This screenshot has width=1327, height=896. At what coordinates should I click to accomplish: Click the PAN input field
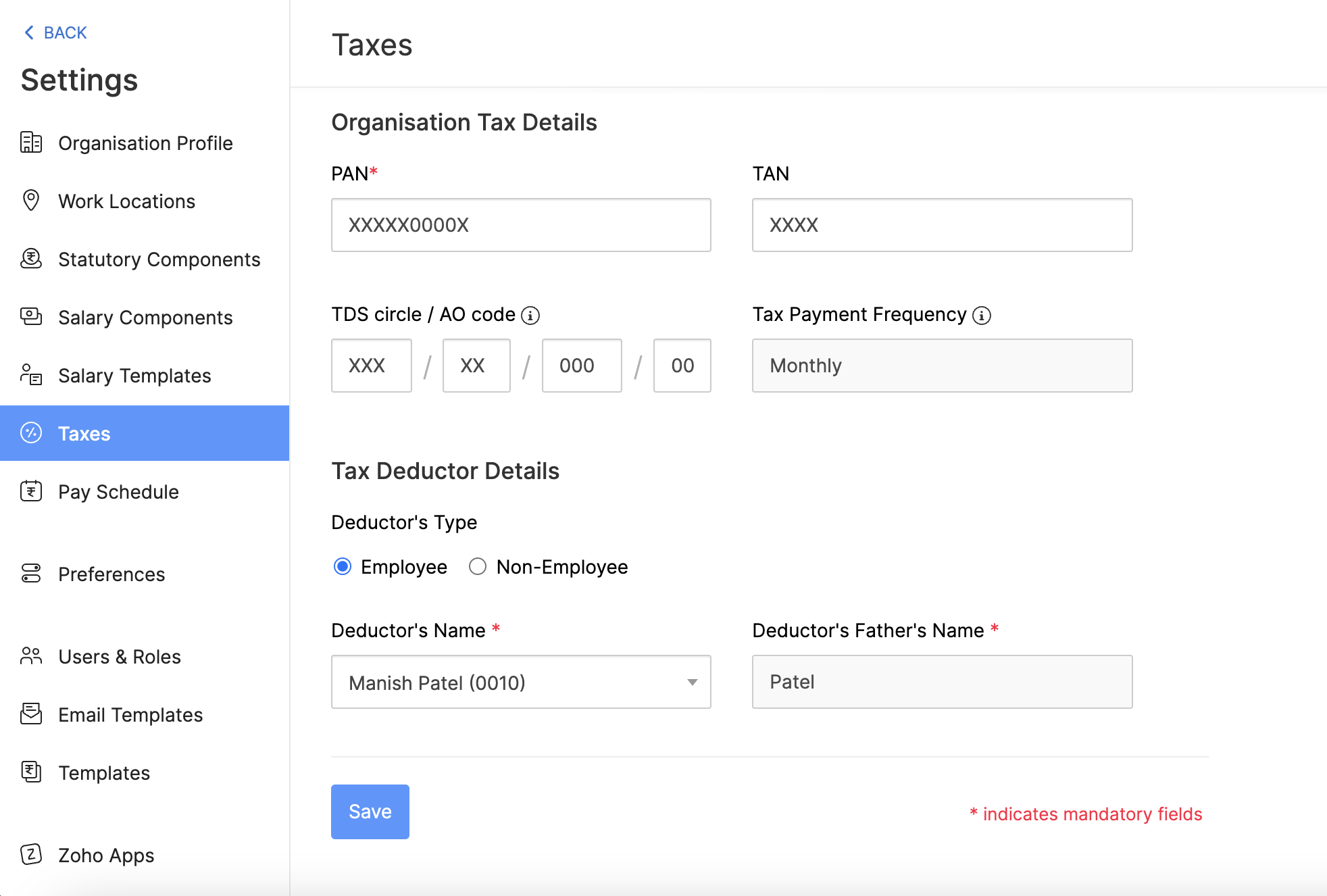click(521, 225)
